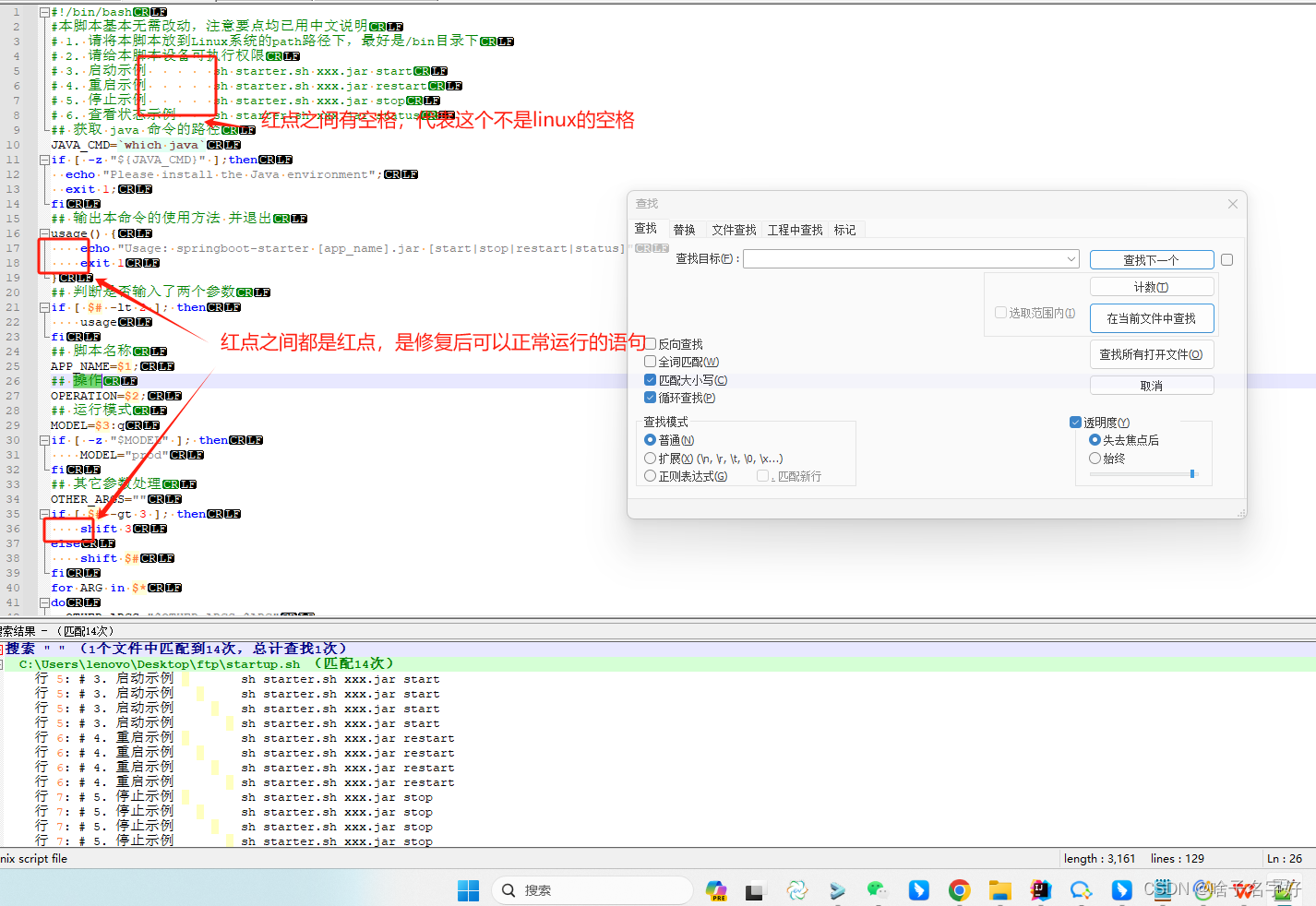Open the Windows Start menu

click(x=469, y=890)
